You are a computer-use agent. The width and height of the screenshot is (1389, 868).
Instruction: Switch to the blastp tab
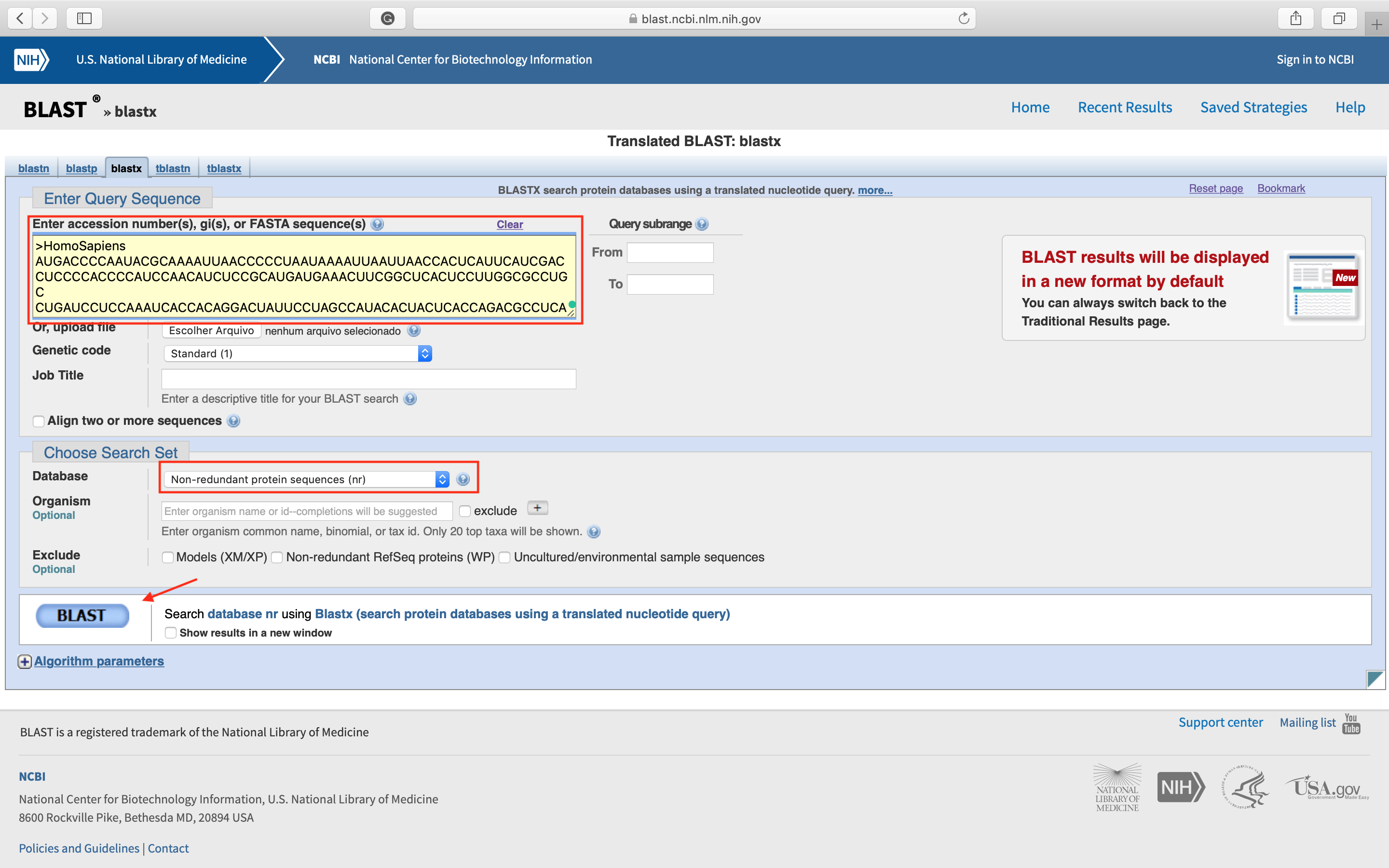(81, 168)
